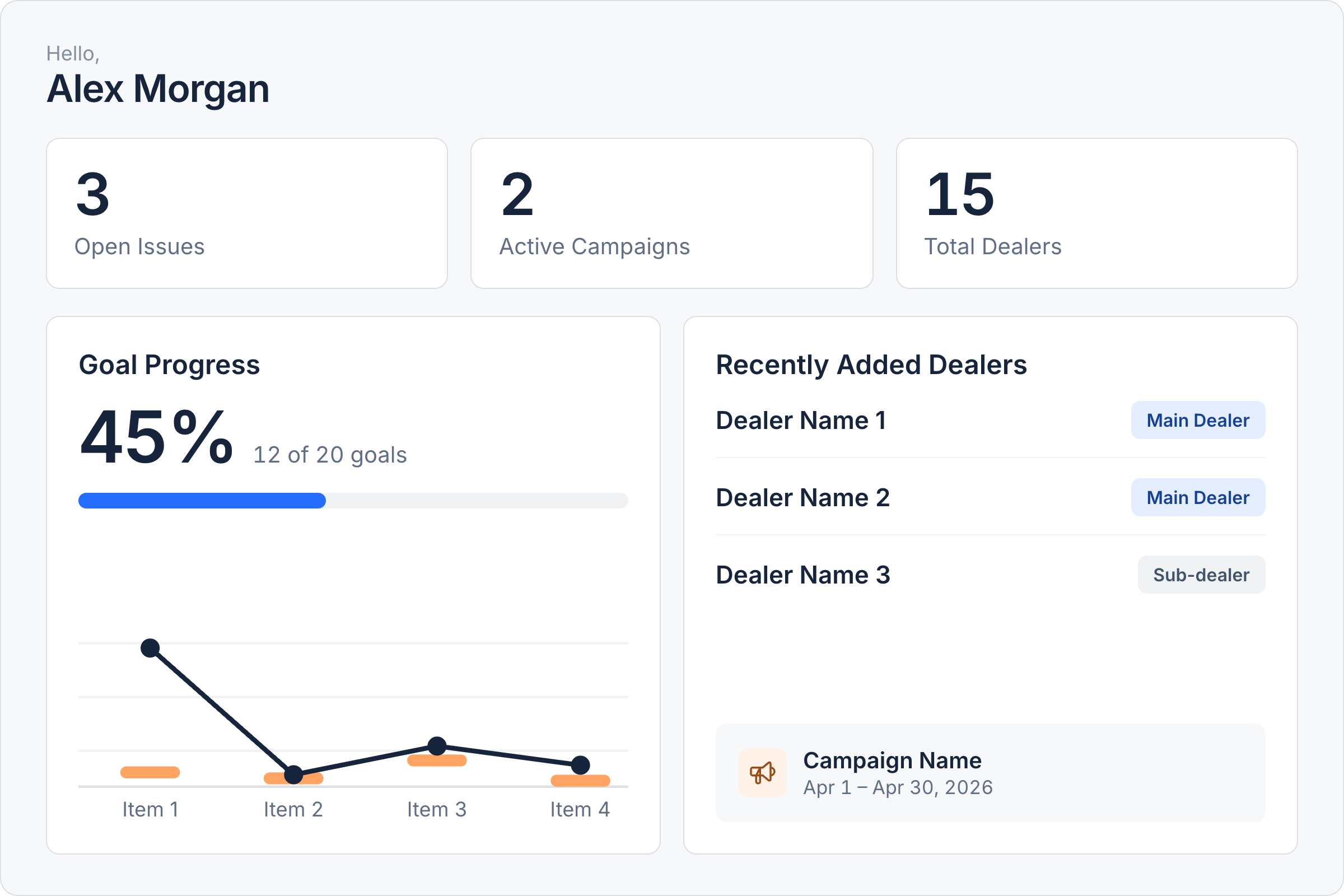
Task: Click the 'Hello,' greeting text
Action: point(73,54)
